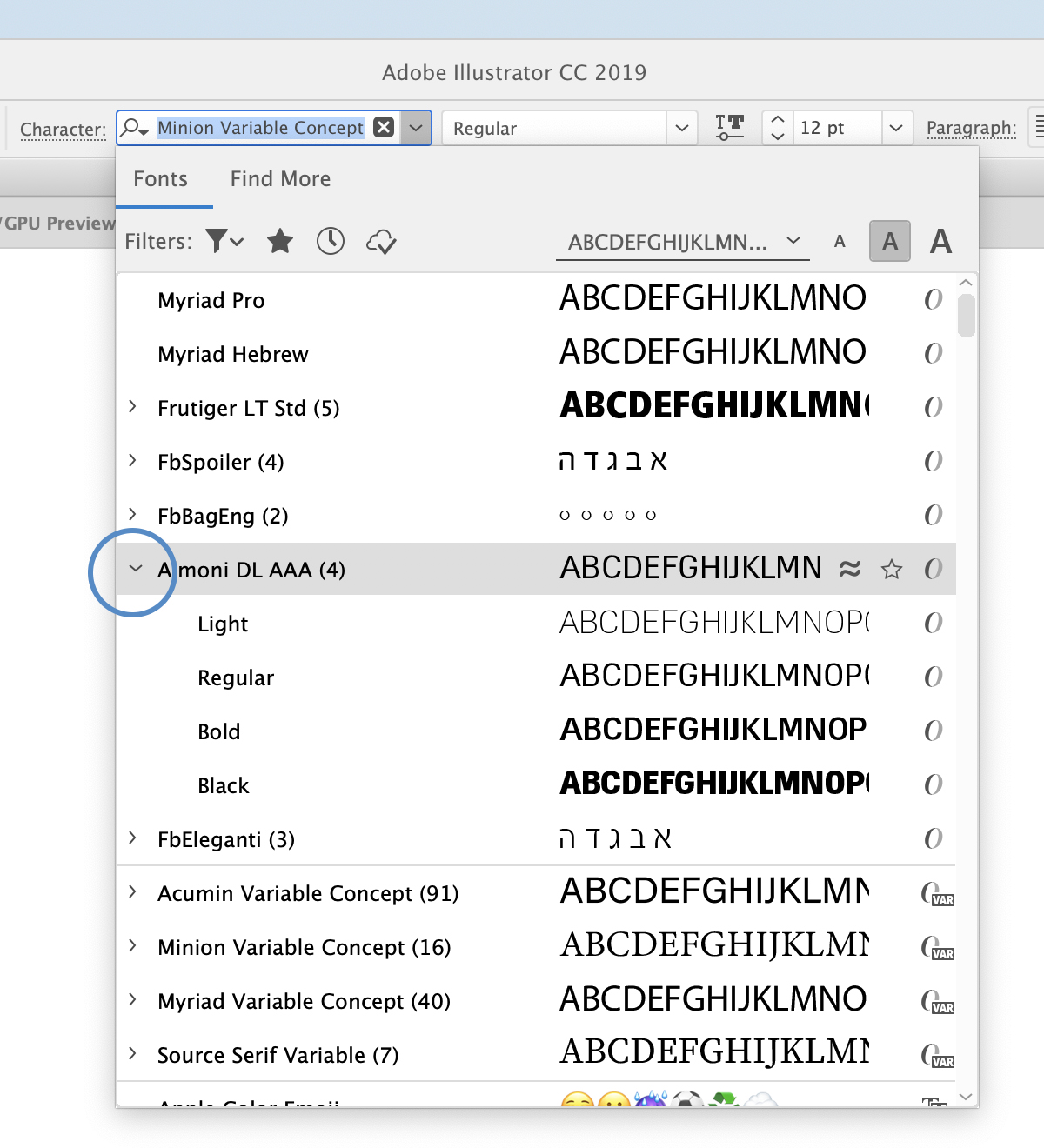Select large sample text size
The width and height of the screenshot is (1044, 1148).
(940, 241)
